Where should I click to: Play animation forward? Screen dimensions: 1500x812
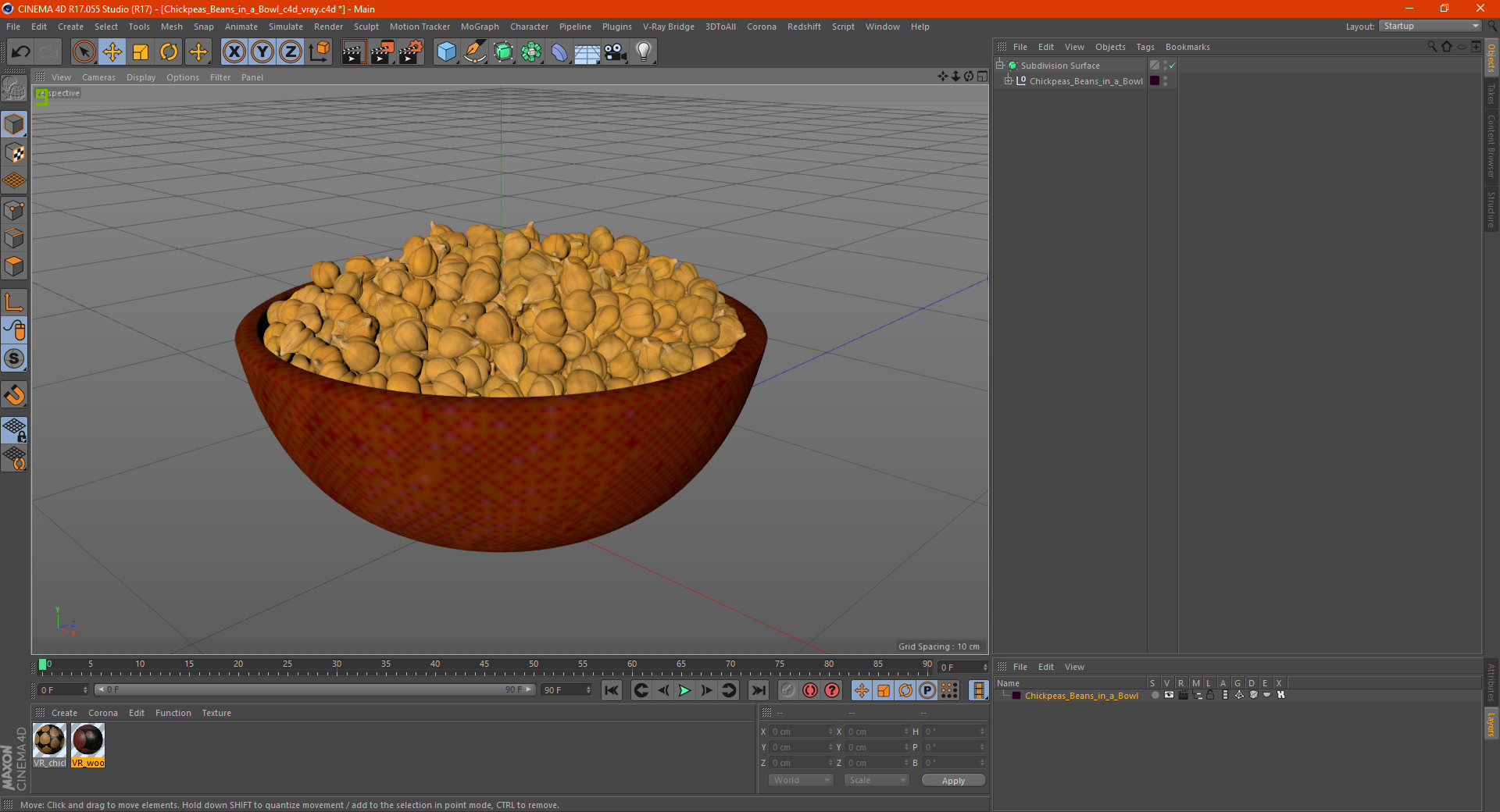click(x=684, y=690)
